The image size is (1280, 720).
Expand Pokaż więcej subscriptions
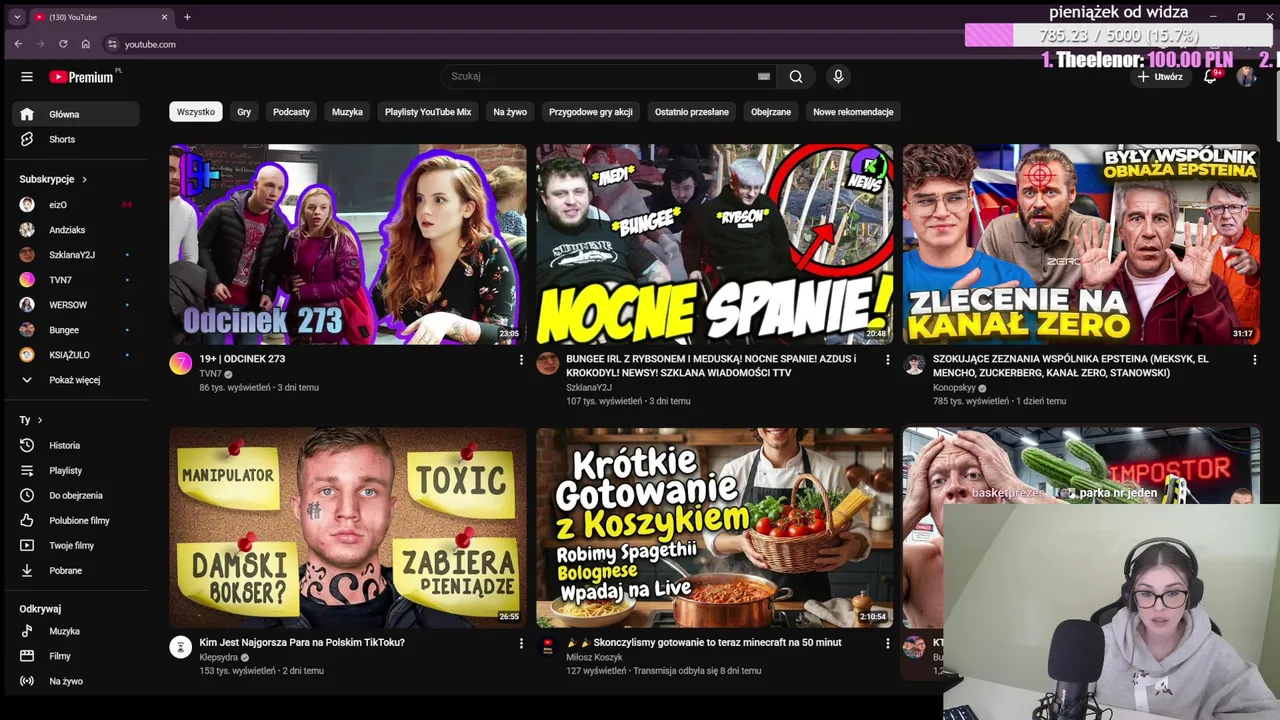click(x=76, y=380)
